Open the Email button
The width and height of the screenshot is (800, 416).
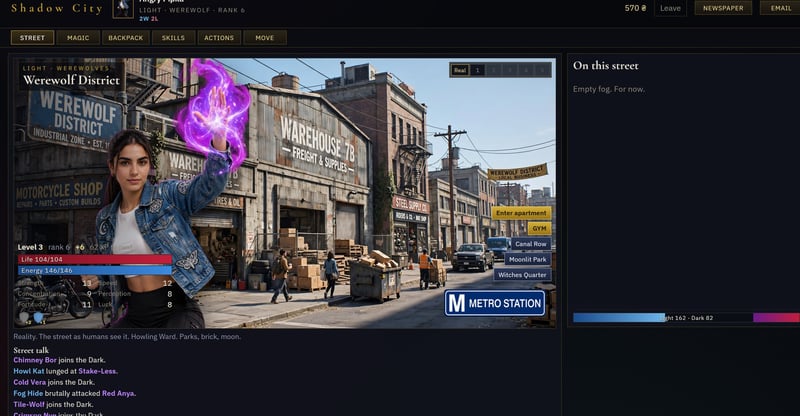(x=781, y=8)
